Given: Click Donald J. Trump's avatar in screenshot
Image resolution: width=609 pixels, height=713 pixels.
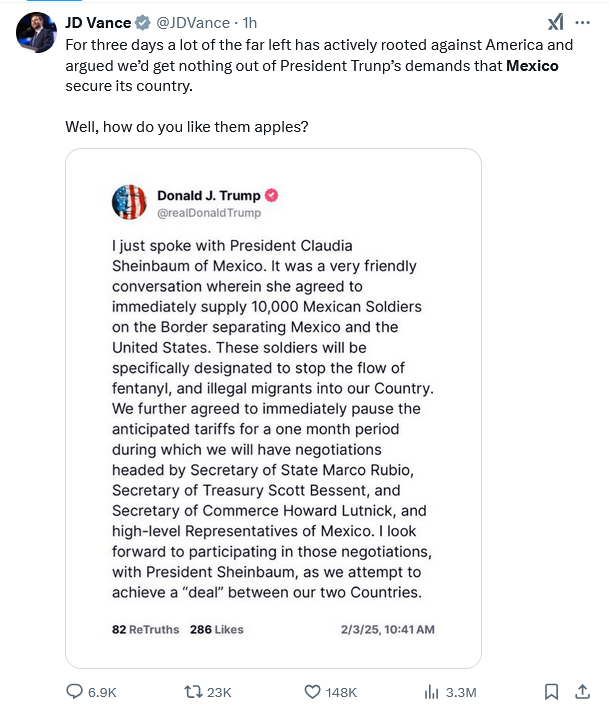Looking at the screenshot, I should coord(129,202).
